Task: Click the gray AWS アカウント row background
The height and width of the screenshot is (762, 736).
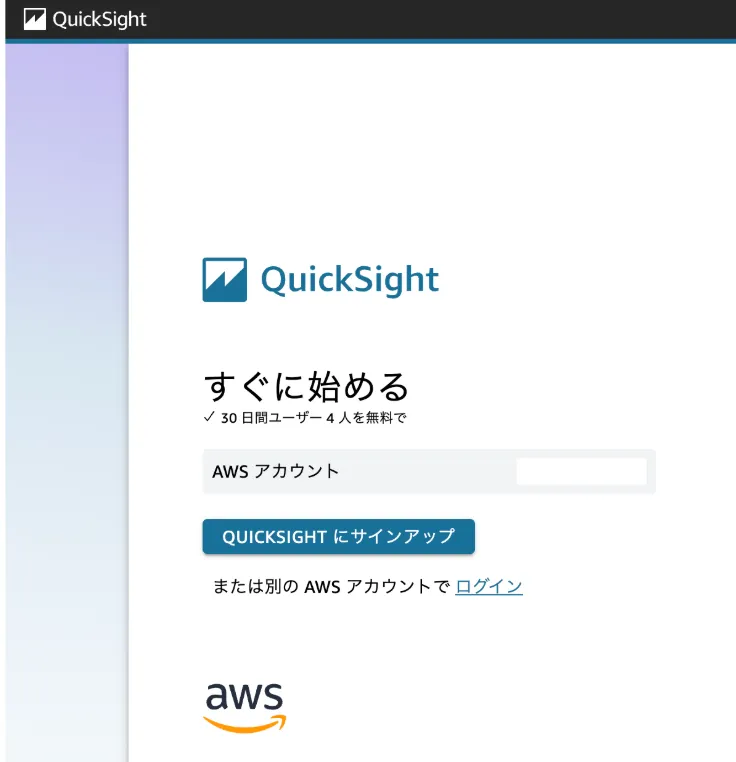Action: 430,471
